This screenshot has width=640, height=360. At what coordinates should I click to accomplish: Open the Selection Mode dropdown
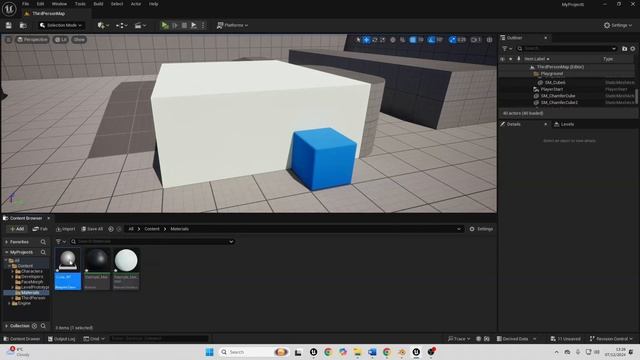click(x=61, y=25)
